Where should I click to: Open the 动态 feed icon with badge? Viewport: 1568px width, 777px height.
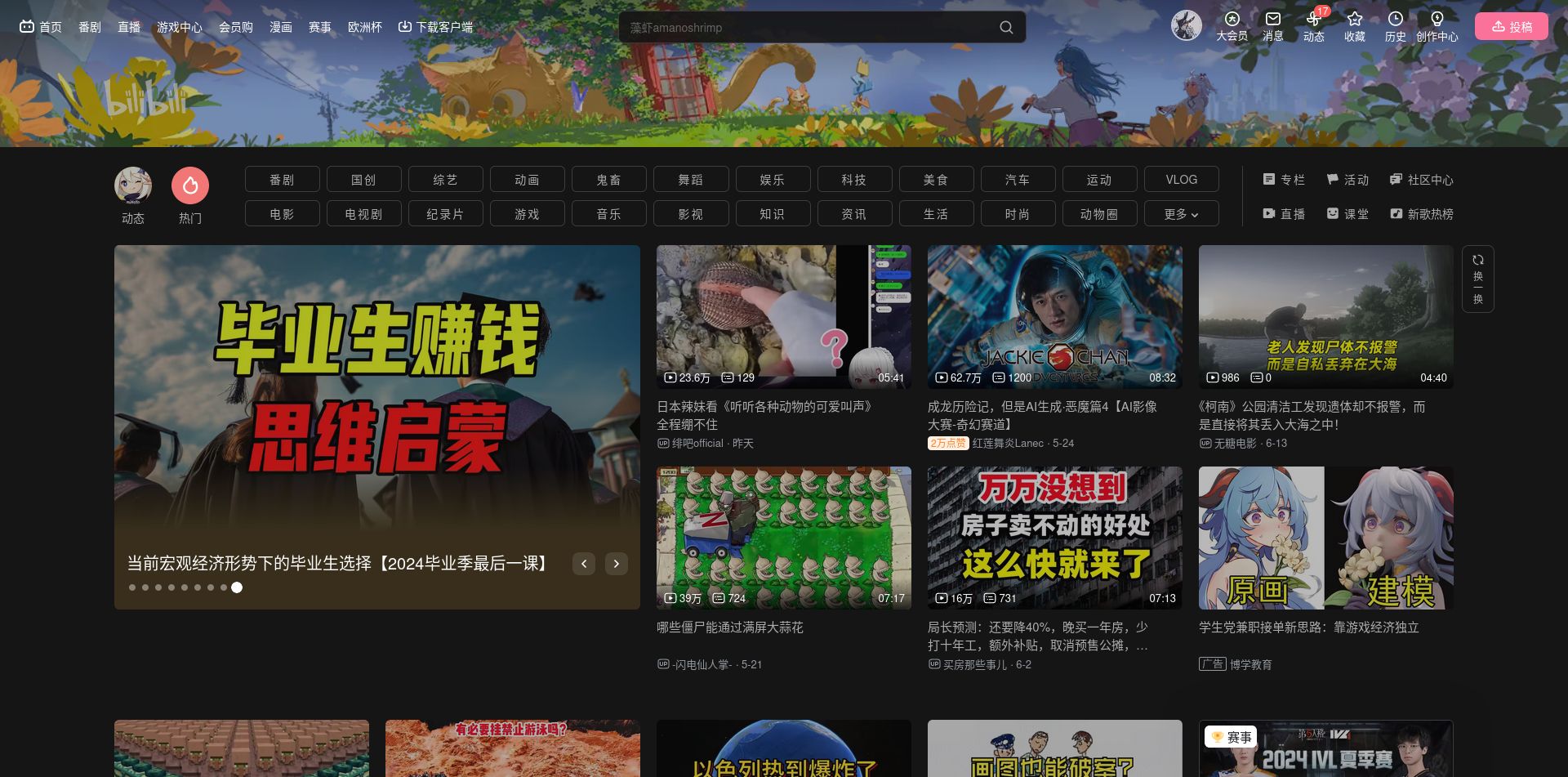1313,26
